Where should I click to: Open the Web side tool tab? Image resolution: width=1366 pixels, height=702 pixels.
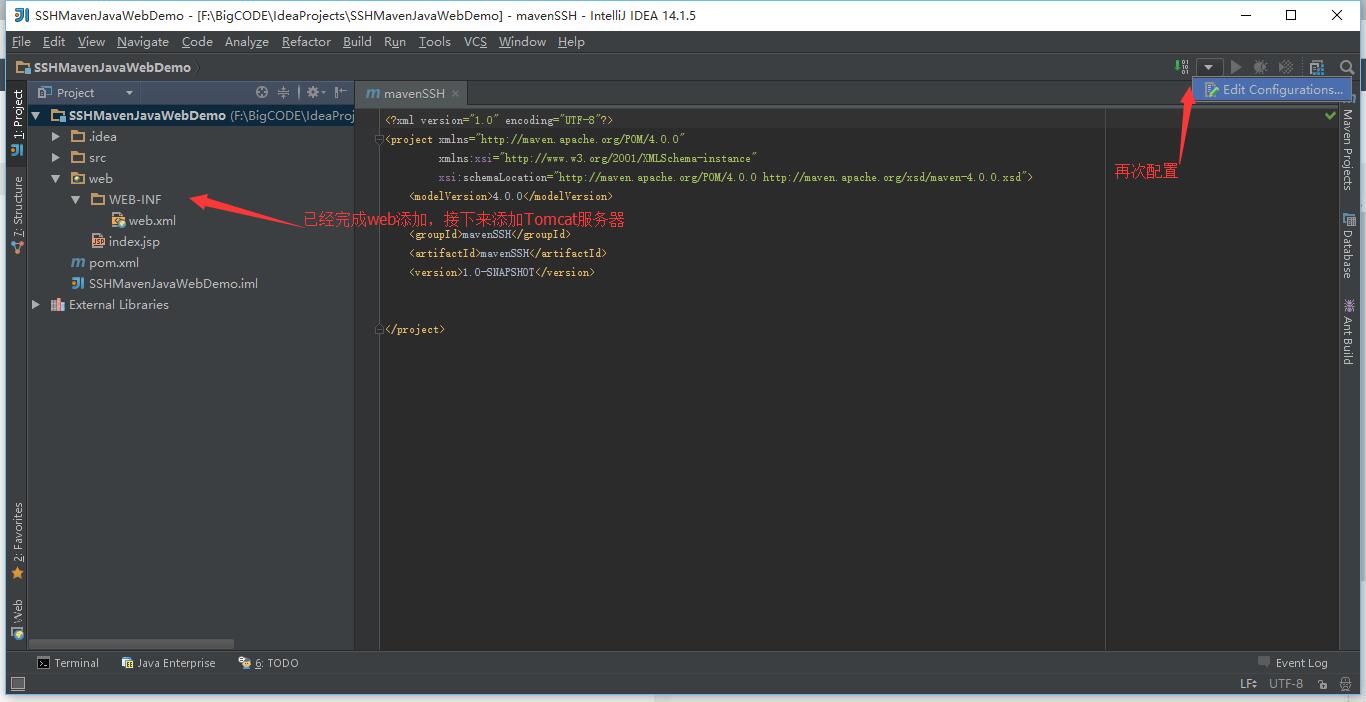coord(17,619)
